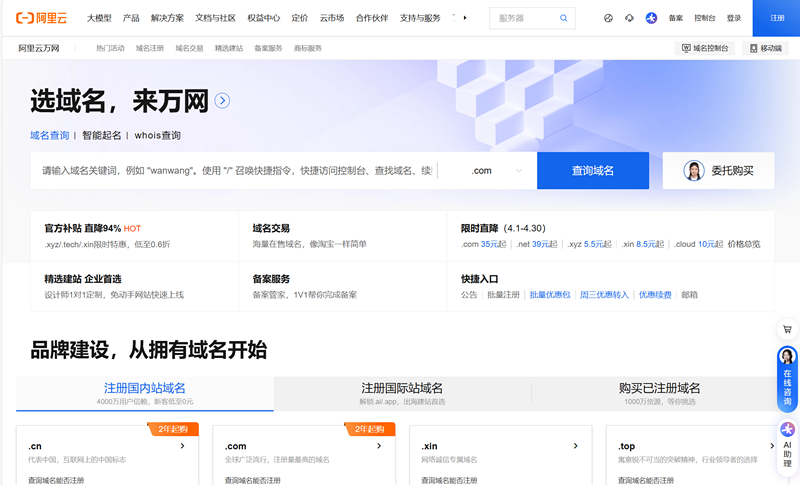This screenshot has height=485, width=800.
Task: Click the cloud download icon in header
Action: 629,18
